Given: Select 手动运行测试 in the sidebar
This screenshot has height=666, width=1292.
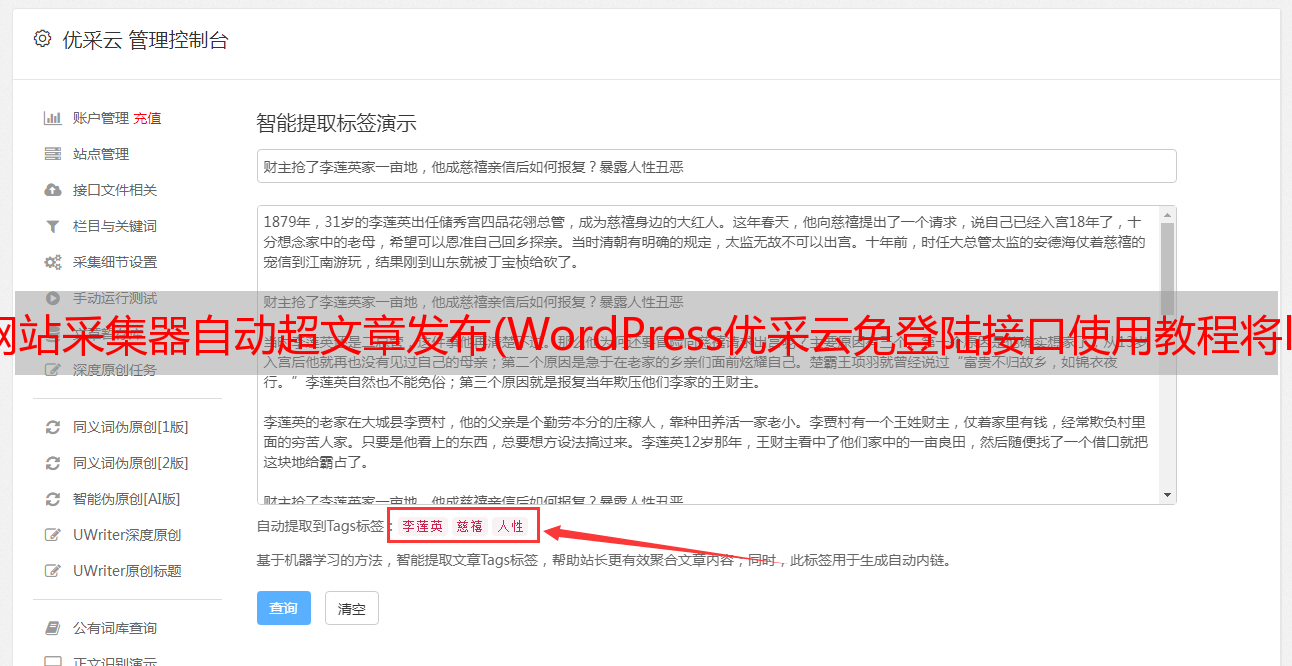Looking at the screenshot, I should point(114,298).
